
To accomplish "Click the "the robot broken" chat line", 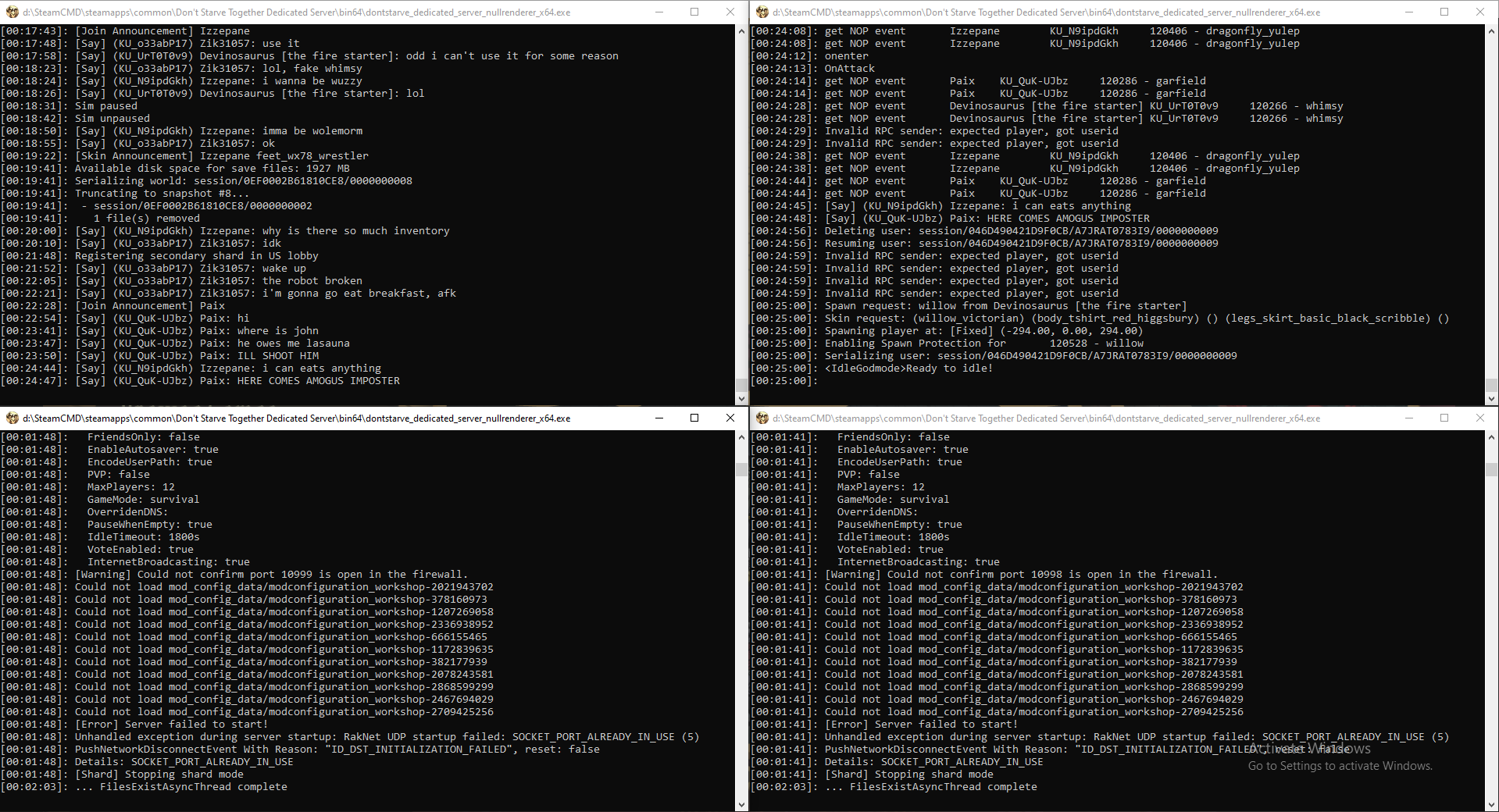I will [181, 281].
